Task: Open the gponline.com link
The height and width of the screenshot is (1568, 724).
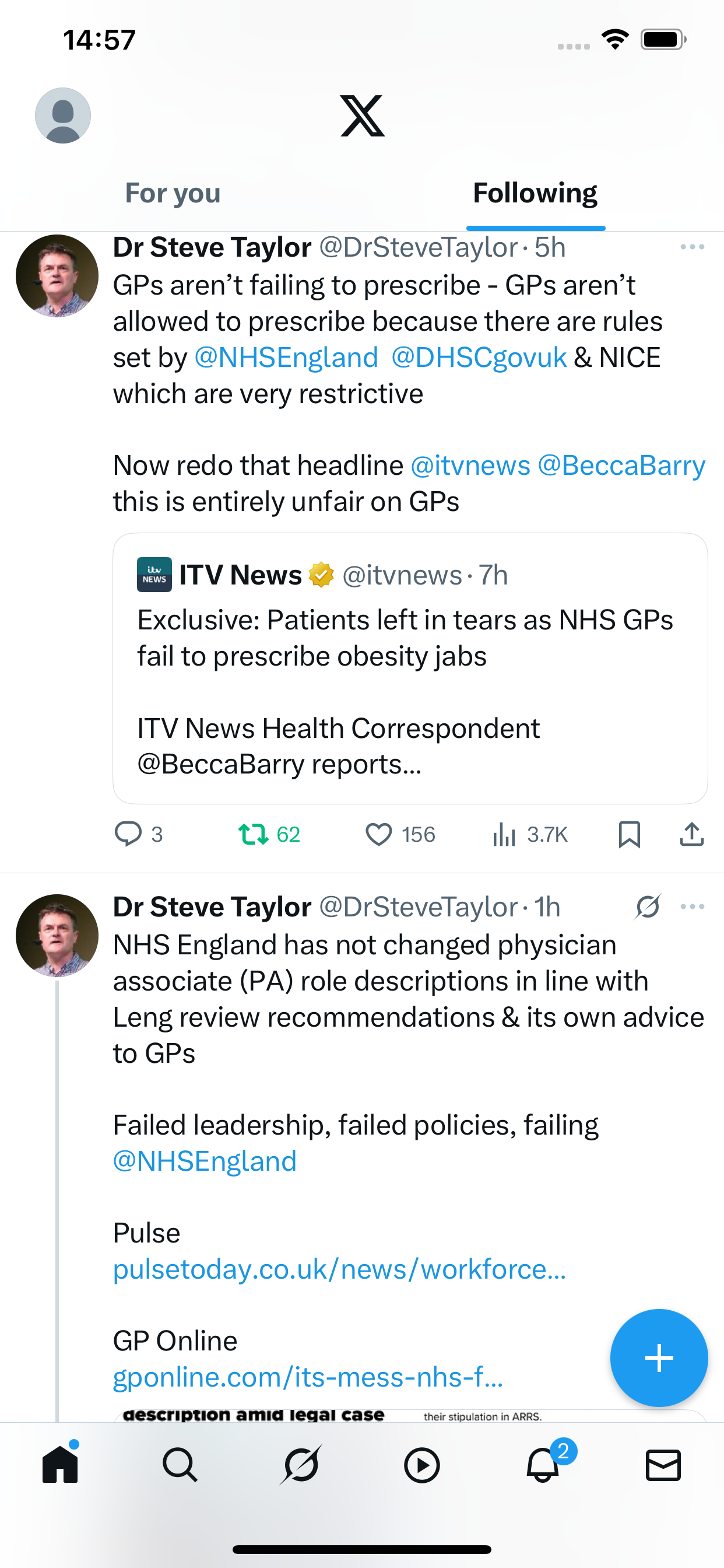Action: point(308,1377)
